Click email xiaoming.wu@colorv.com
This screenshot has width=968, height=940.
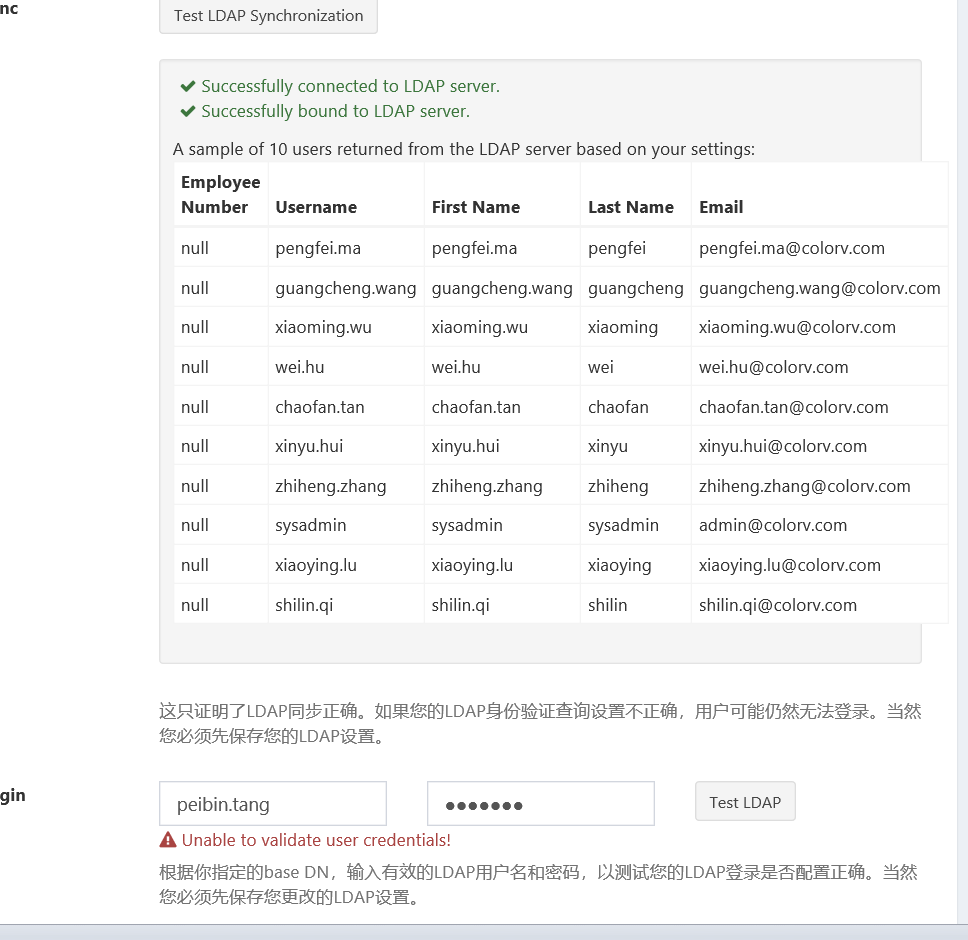point(797,327)
